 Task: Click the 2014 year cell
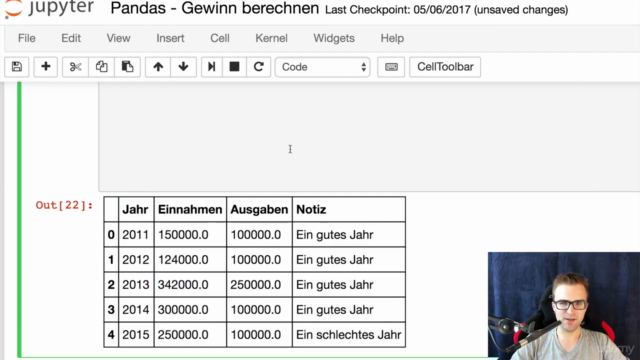[136, 309]
